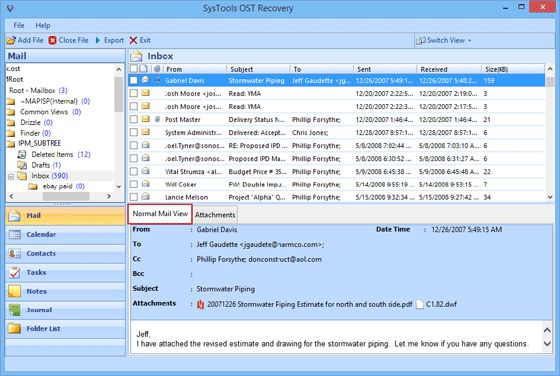This screenshot has height=376, width=560.
Task: Click folder tree scroll-right arrow
Action: [x=109, y=196]
